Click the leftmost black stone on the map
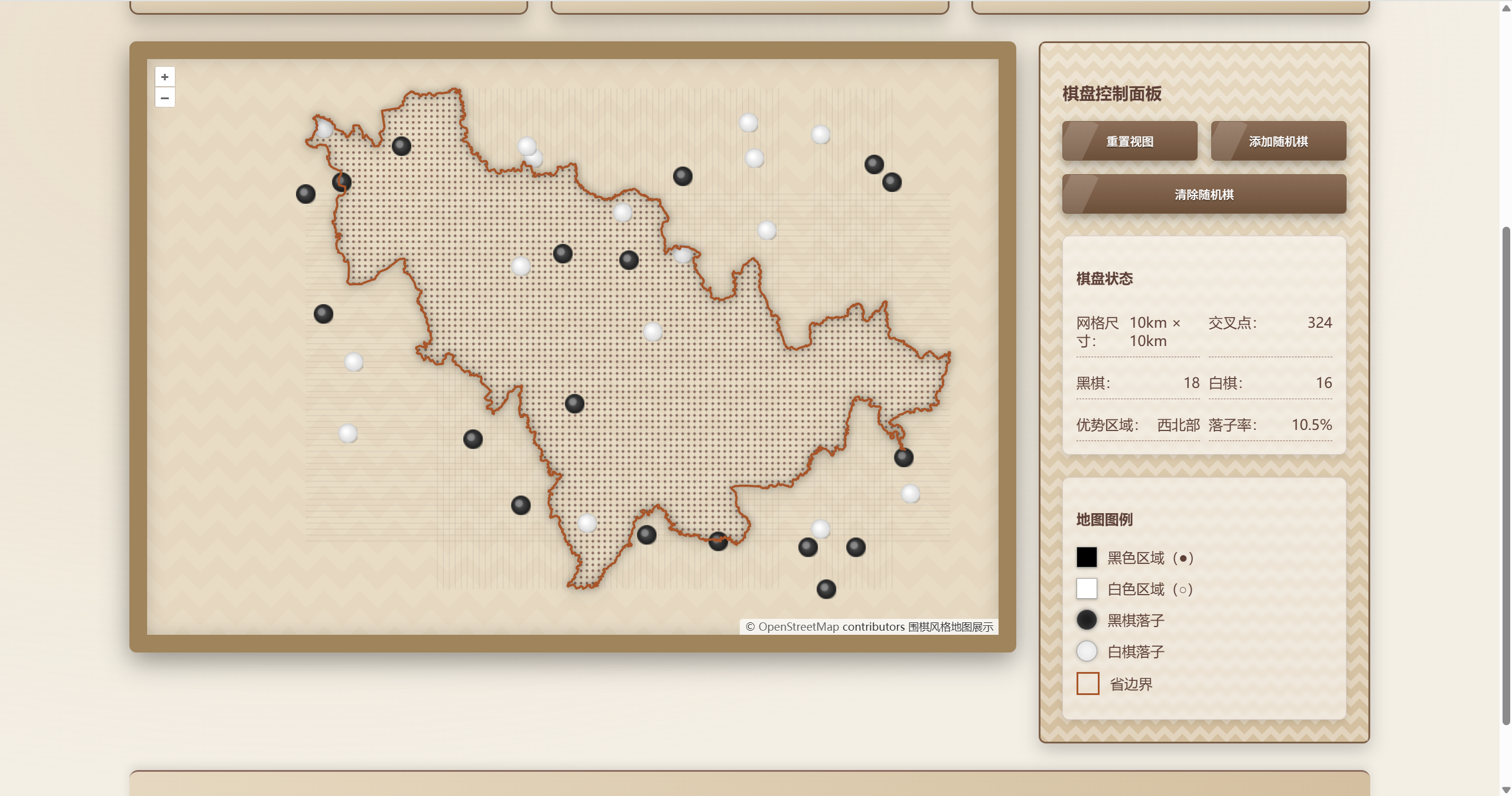Screen dimensions: 1512x796 click(x=305, y=194)
